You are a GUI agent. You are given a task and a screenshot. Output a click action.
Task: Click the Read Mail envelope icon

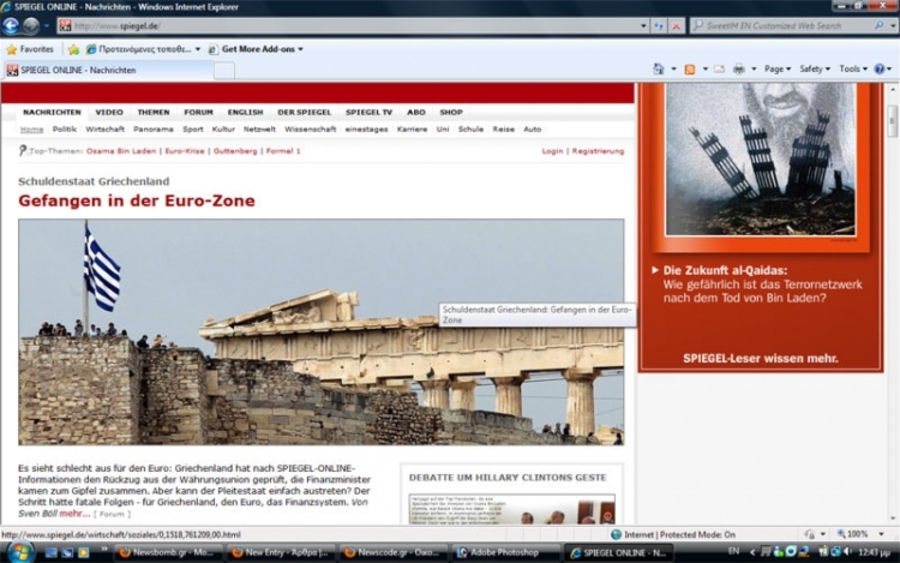click(x=719, y=69)
